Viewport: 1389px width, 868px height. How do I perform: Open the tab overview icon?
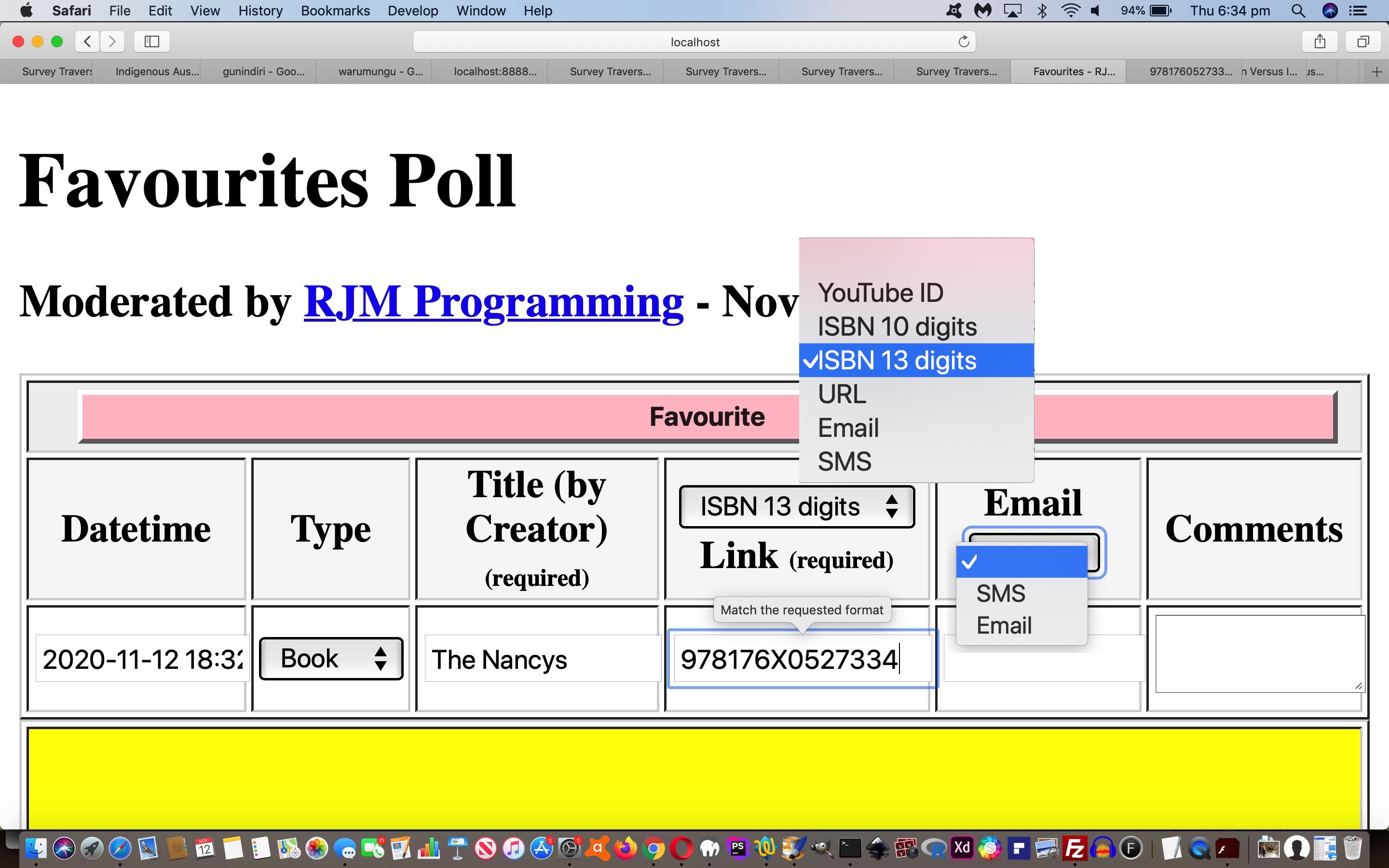coord(1363,41)
